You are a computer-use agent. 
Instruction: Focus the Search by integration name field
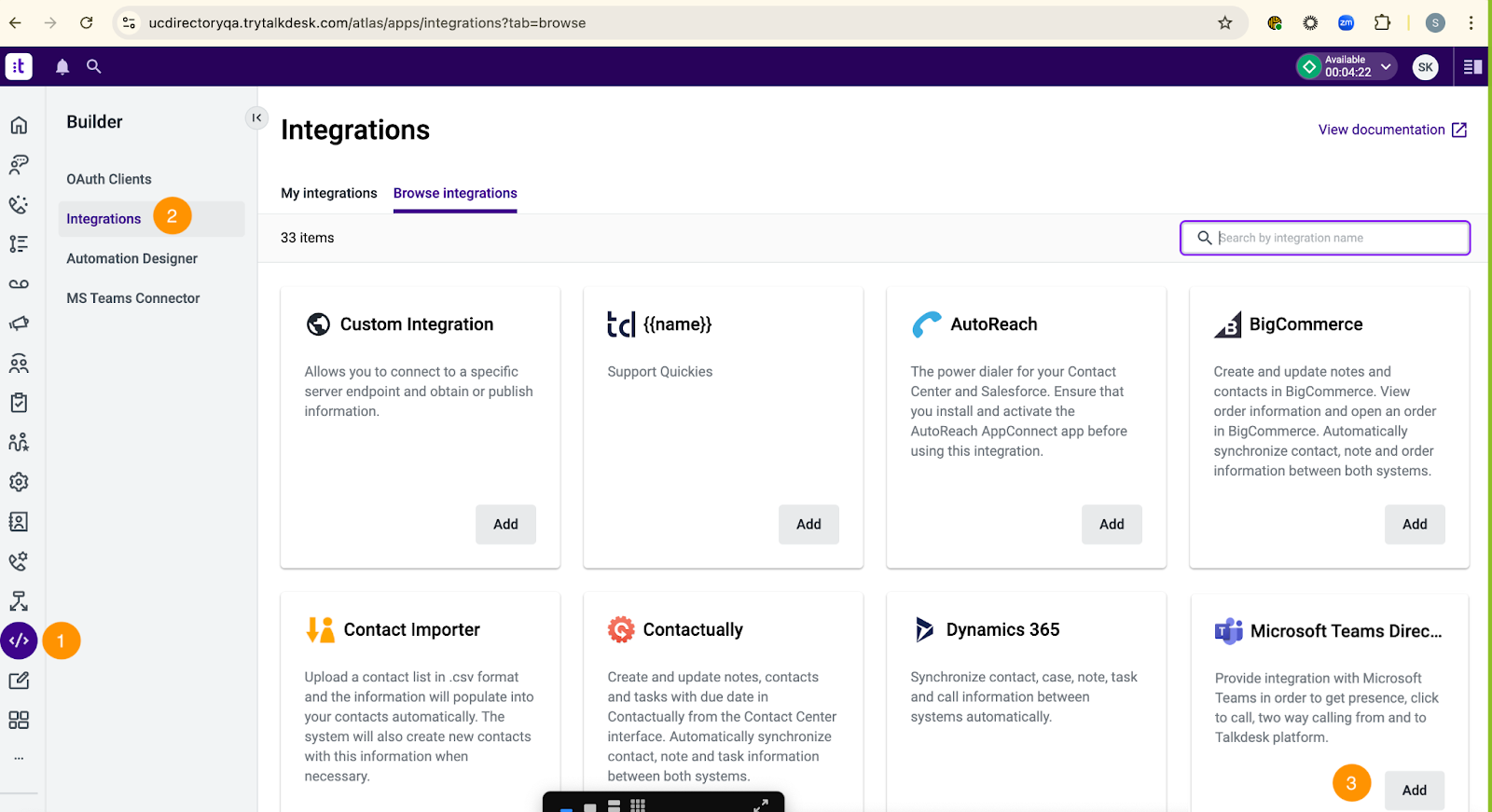coord(1325,238)
